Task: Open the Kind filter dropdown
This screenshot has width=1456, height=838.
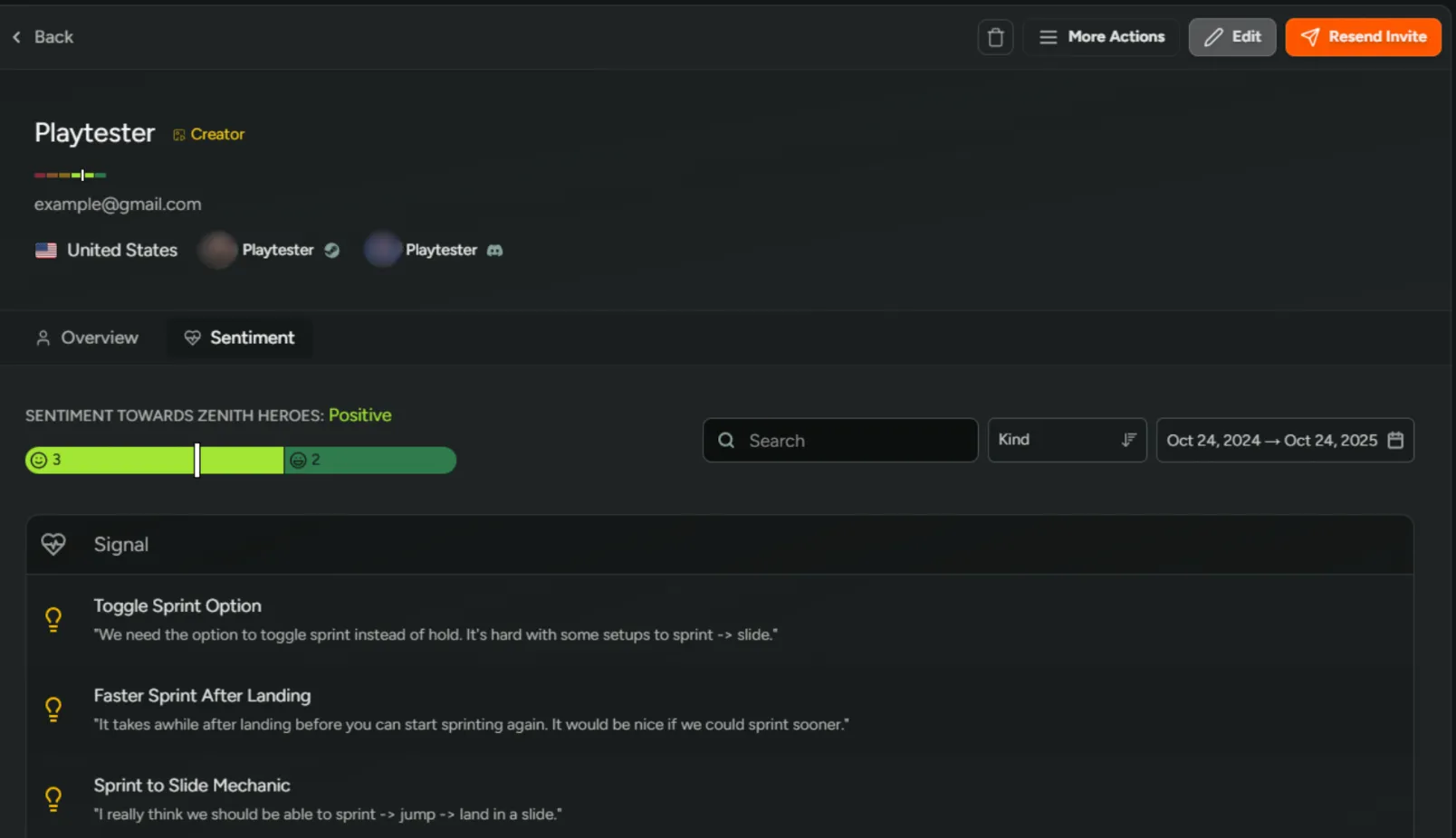Action: point(1067,440)
